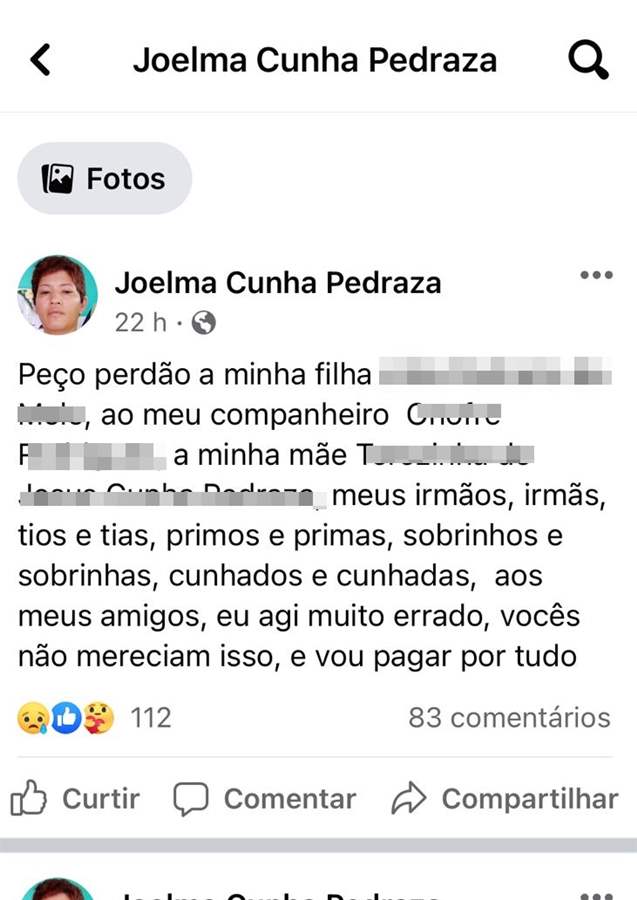Viewport: 637px width, 900px height.
Task: Toggle Curtir on the post
Action: click(76, 798)
